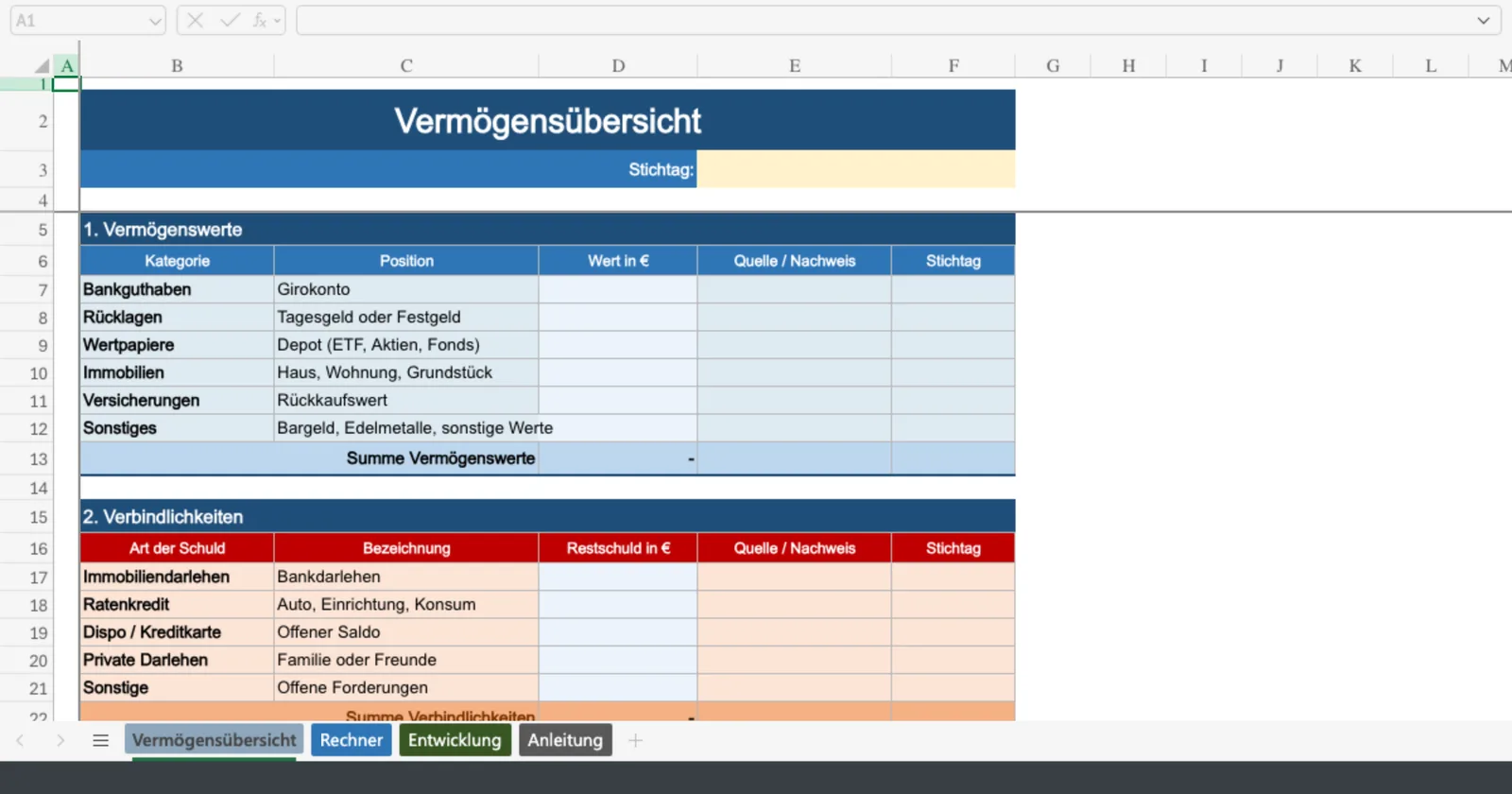Screen dimensions: 1512x794
Task: Click the Select All corner triangle
Action: 42,65
